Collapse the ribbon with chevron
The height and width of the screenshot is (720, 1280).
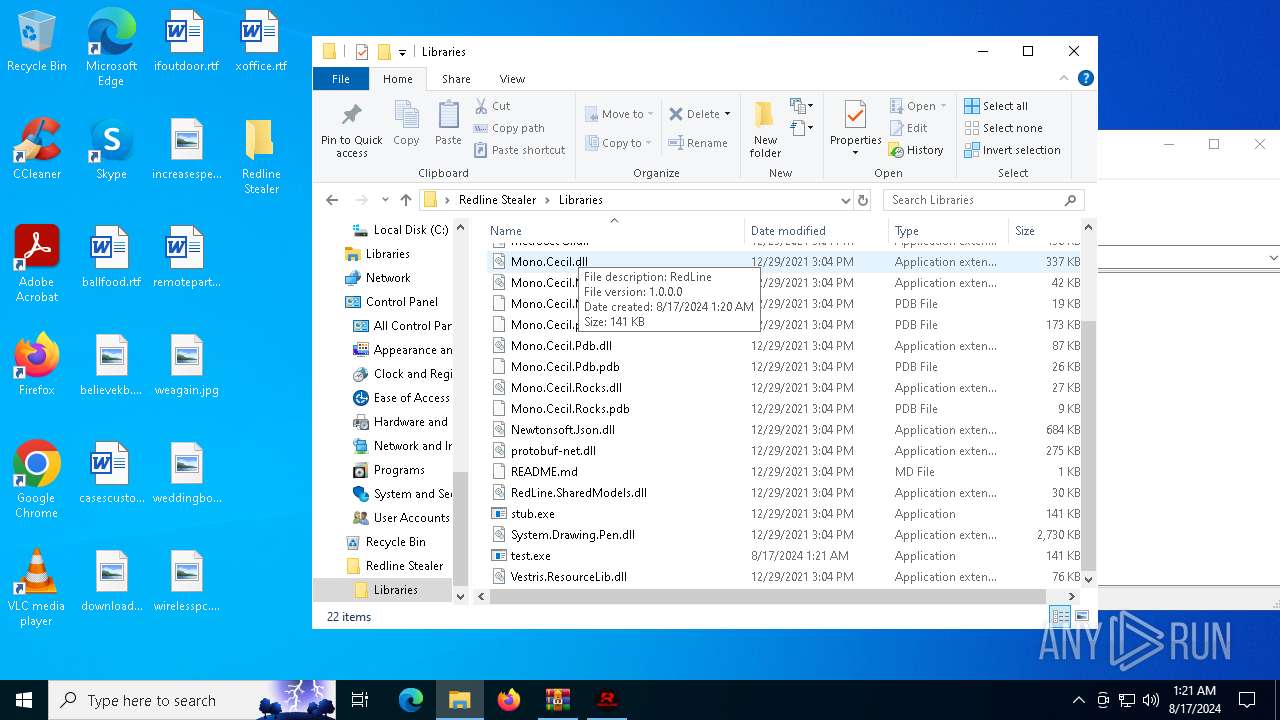tap(1064, 78)
